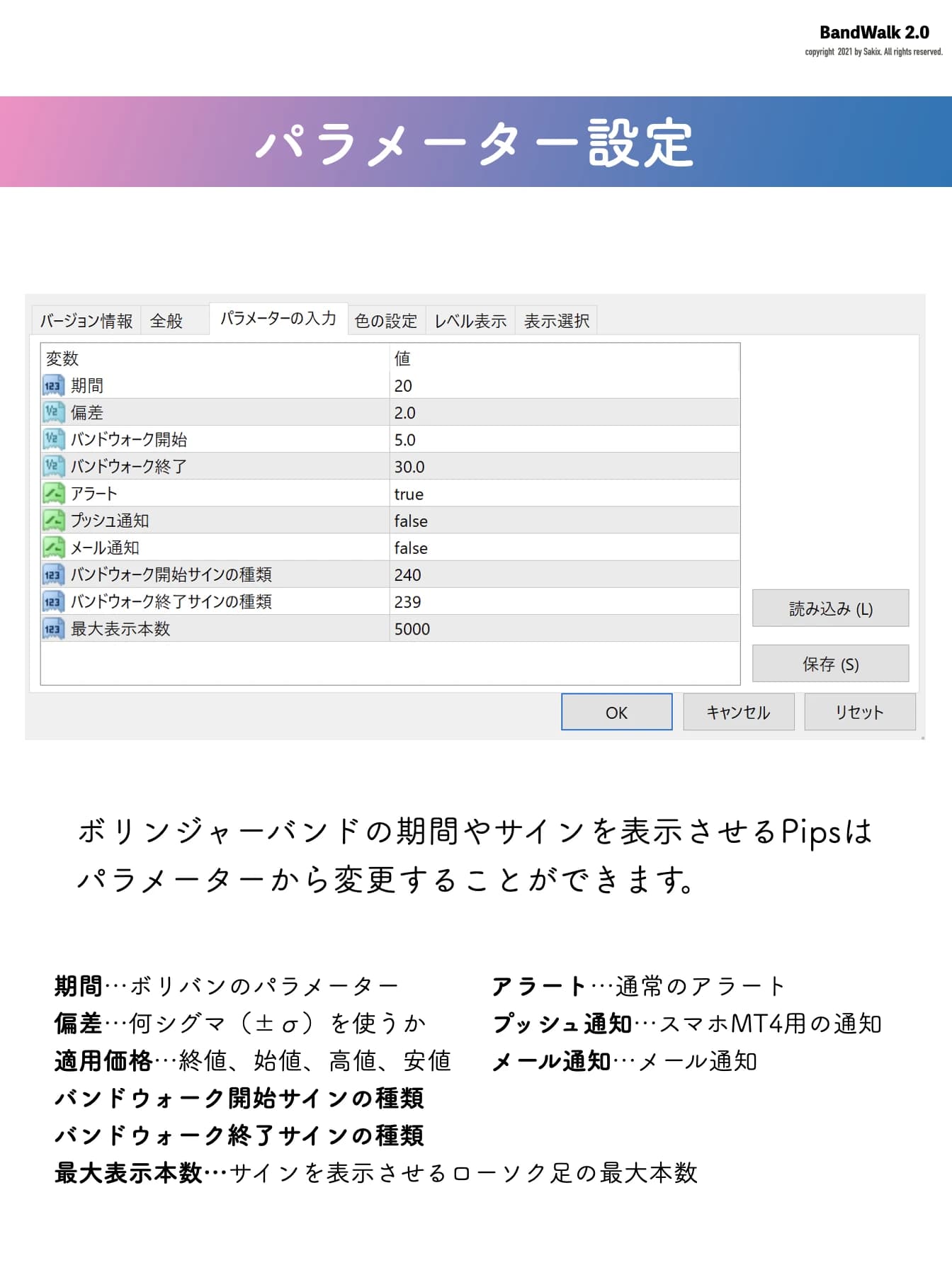952x1275 pixels.
Task: Click the BandWalk 2.0 title text
Action: pos(874,32)
